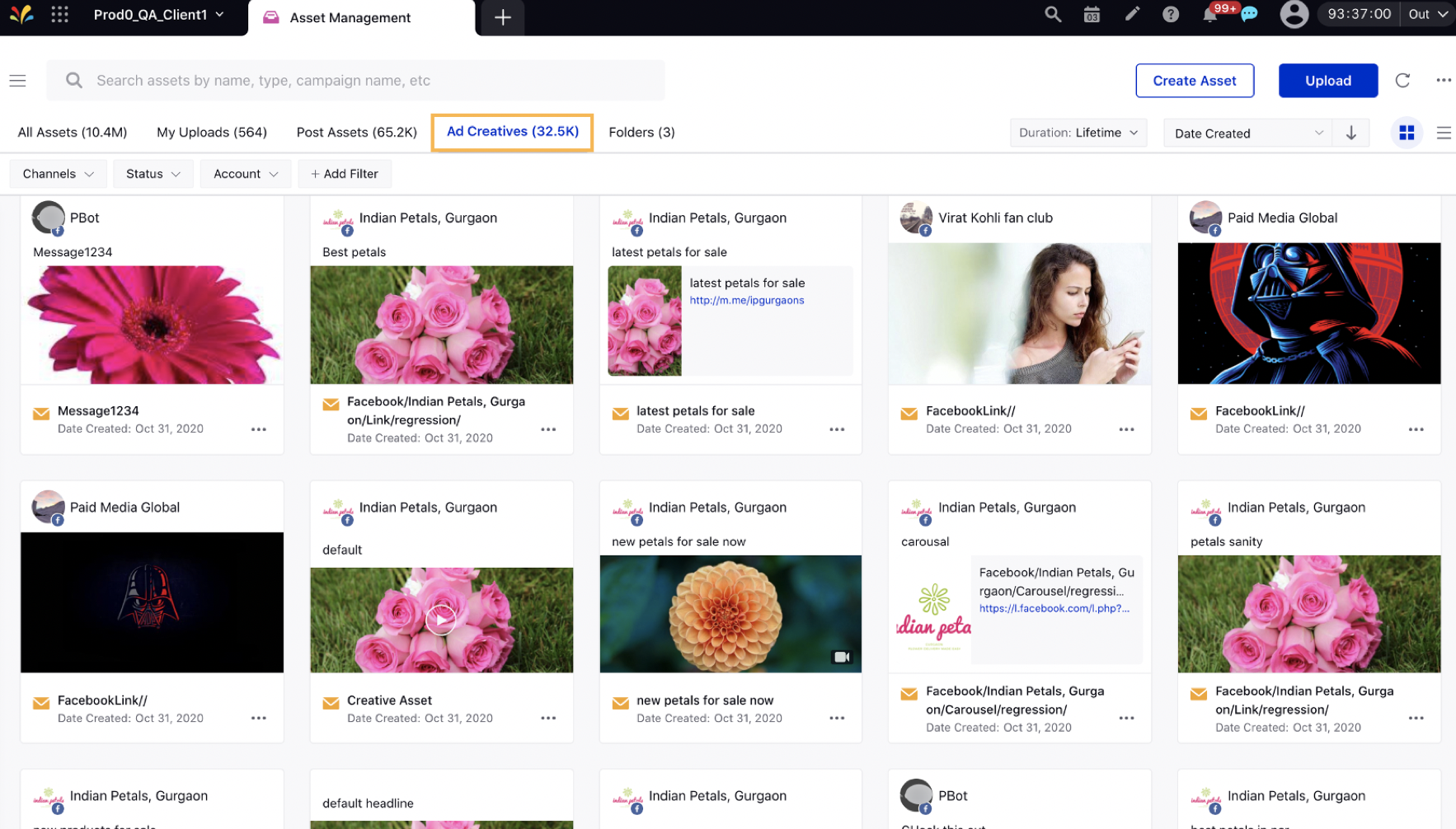Open new tab with plus icon
Viewport: 1456px width, 829px height.
[502, 17]
